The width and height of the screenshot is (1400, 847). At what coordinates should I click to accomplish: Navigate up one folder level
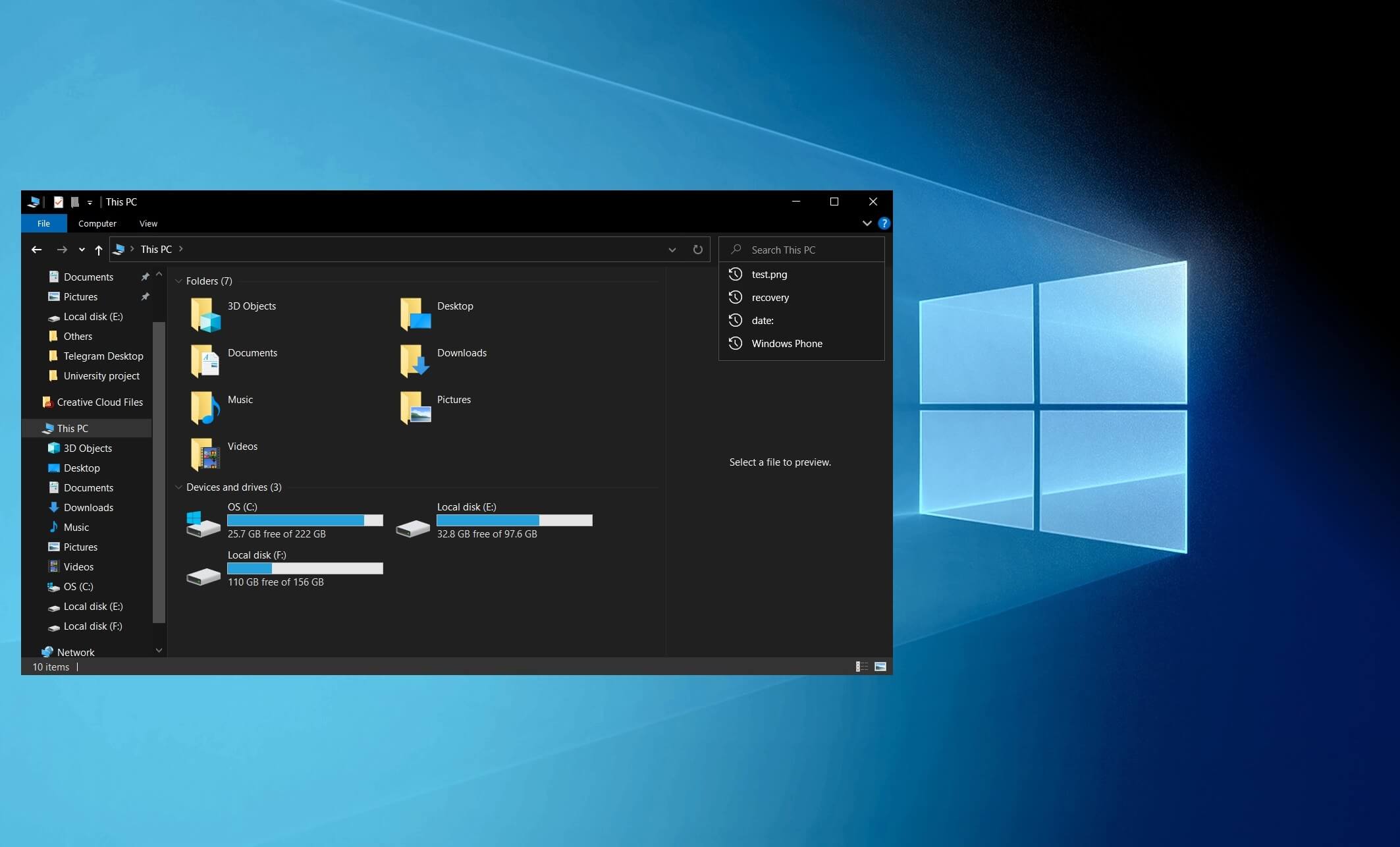(x=97, y=249)
